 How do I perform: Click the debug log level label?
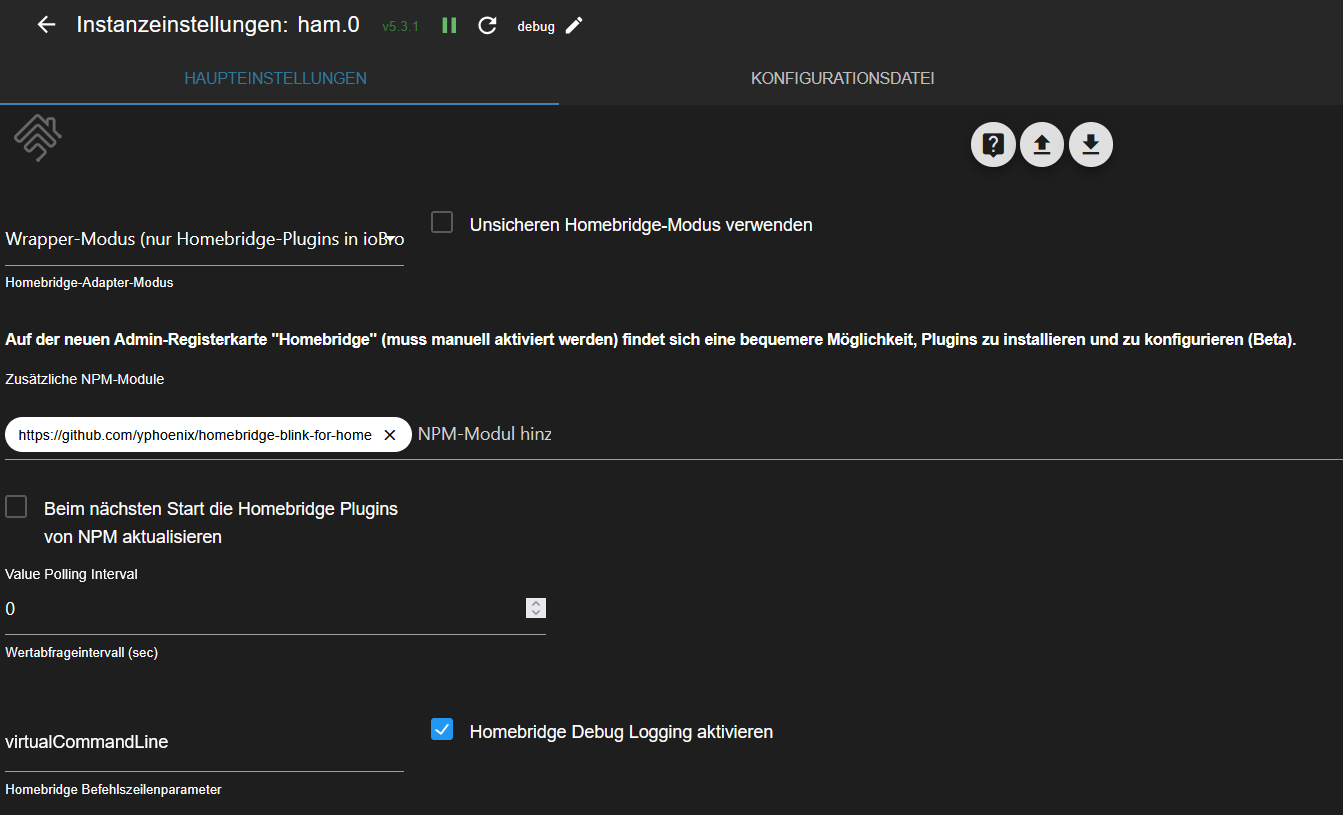click(x=535, y=27)
